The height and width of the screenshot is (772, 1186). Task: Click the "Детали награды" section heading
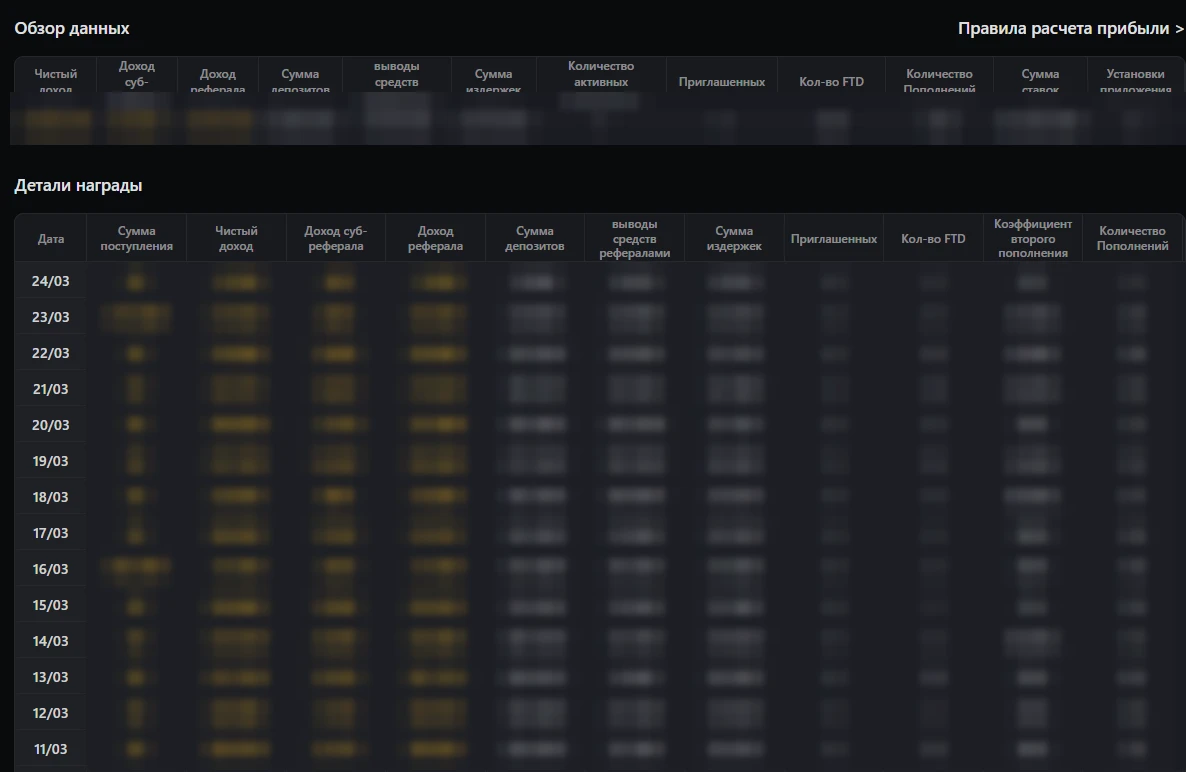coord(77,185)
